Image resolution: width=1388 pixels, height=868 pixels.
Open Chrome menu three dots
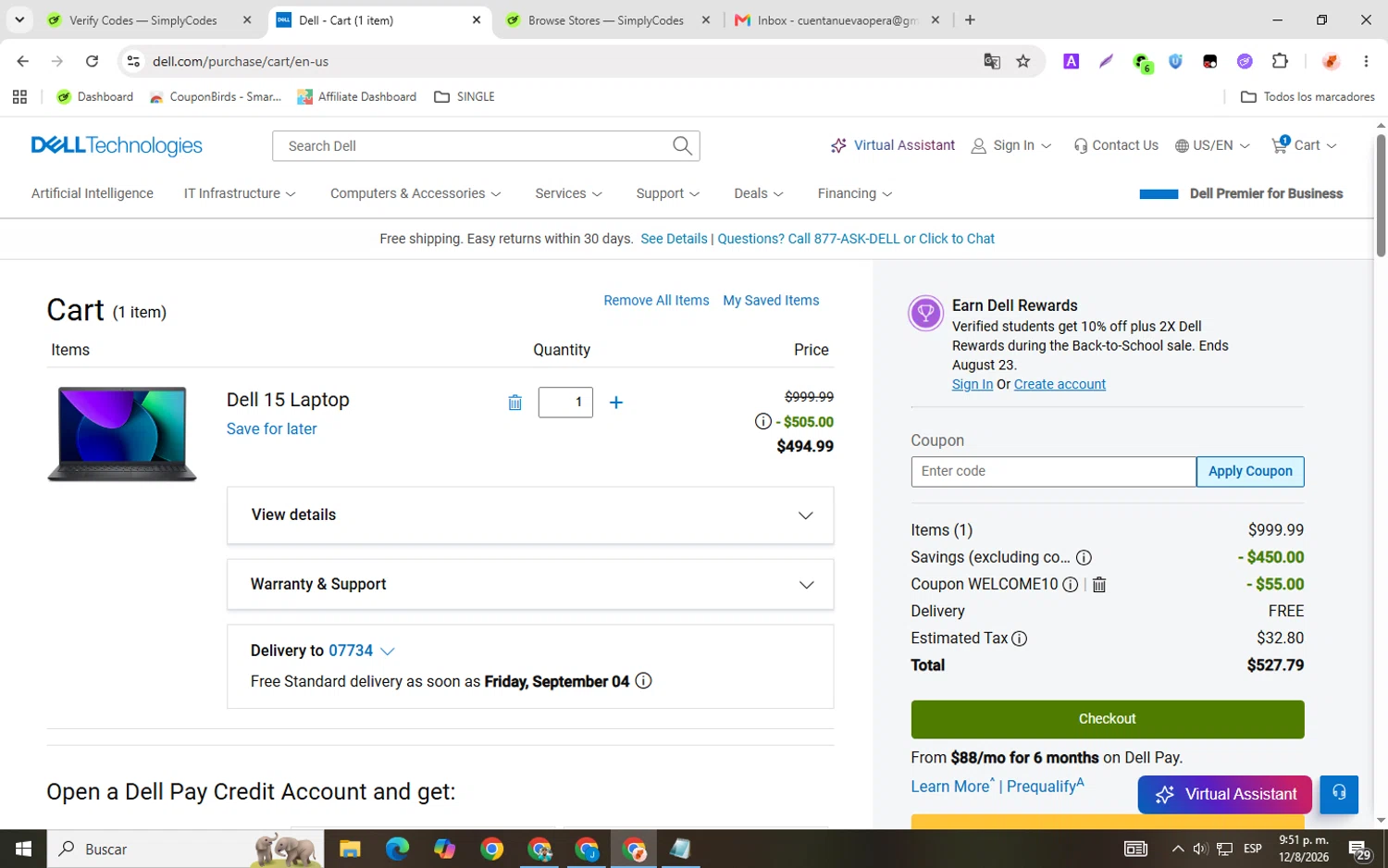pyautogui.click(x=1366, y=61)
